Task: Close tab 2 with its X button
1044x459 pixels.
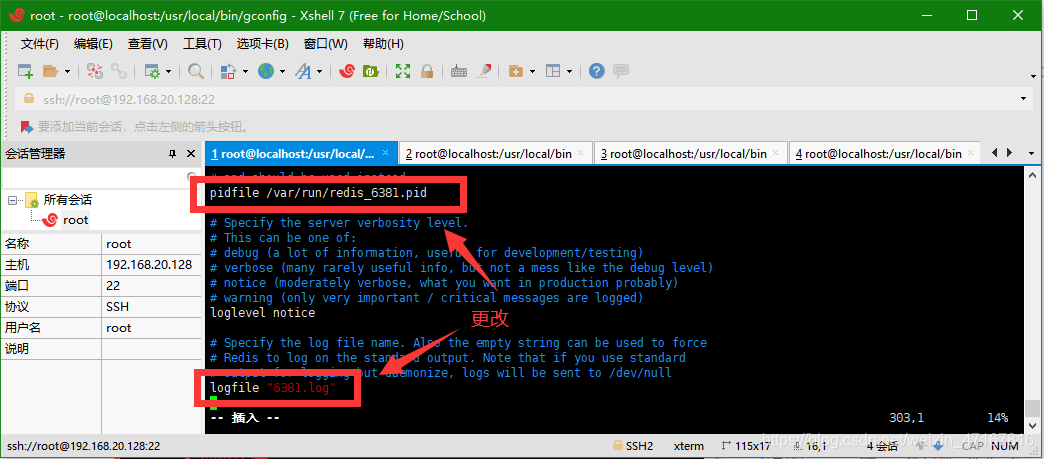Action: tap(581, 153)
